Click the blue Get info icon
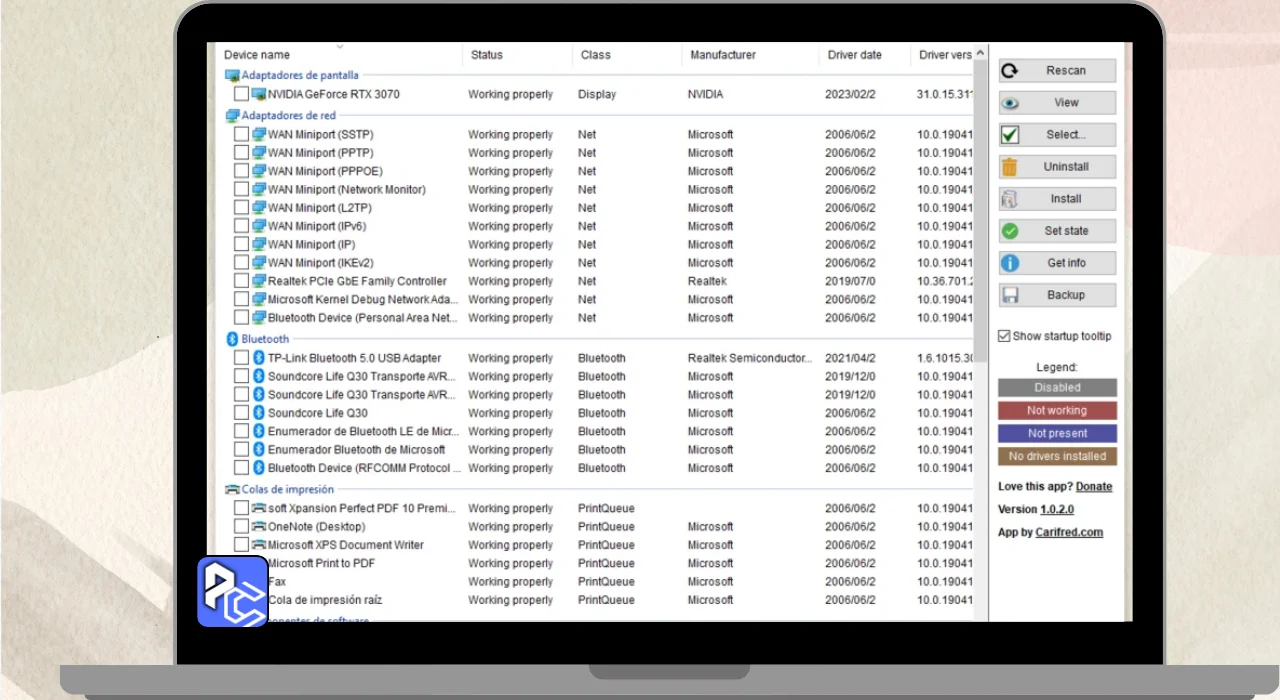This screenshot has width=1280, height=700. coord(1010,263)
